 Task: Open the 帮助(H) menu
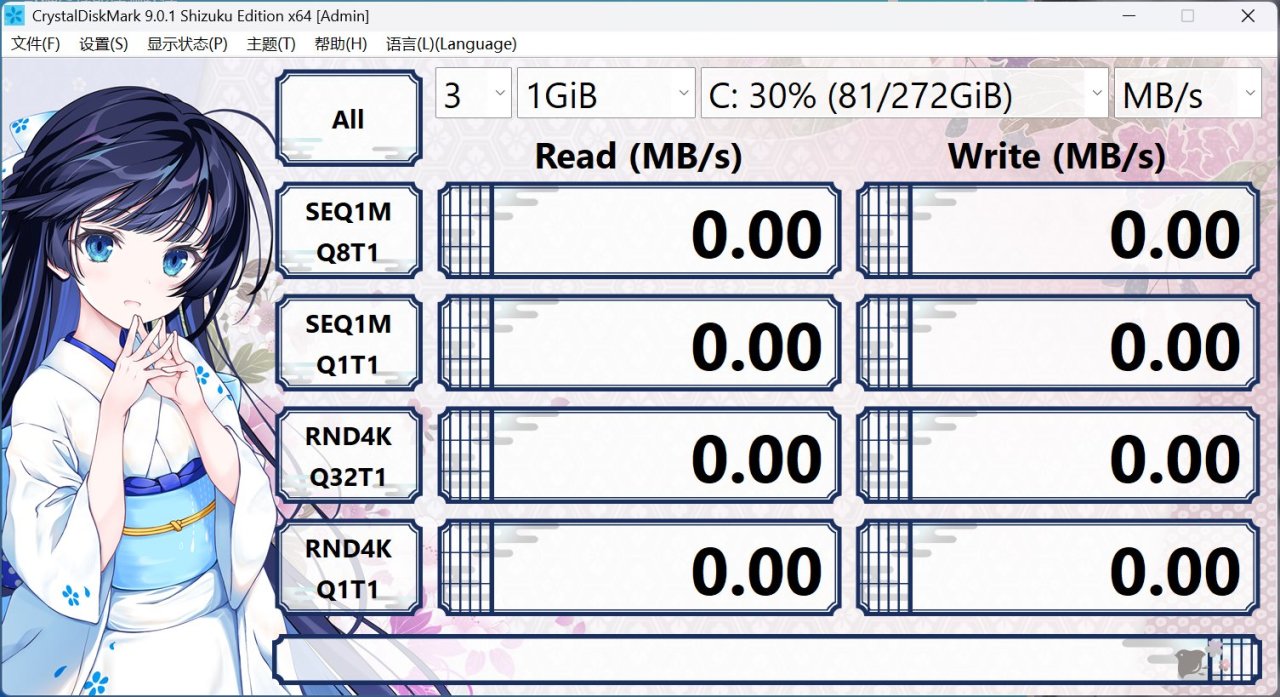(340, 44)
